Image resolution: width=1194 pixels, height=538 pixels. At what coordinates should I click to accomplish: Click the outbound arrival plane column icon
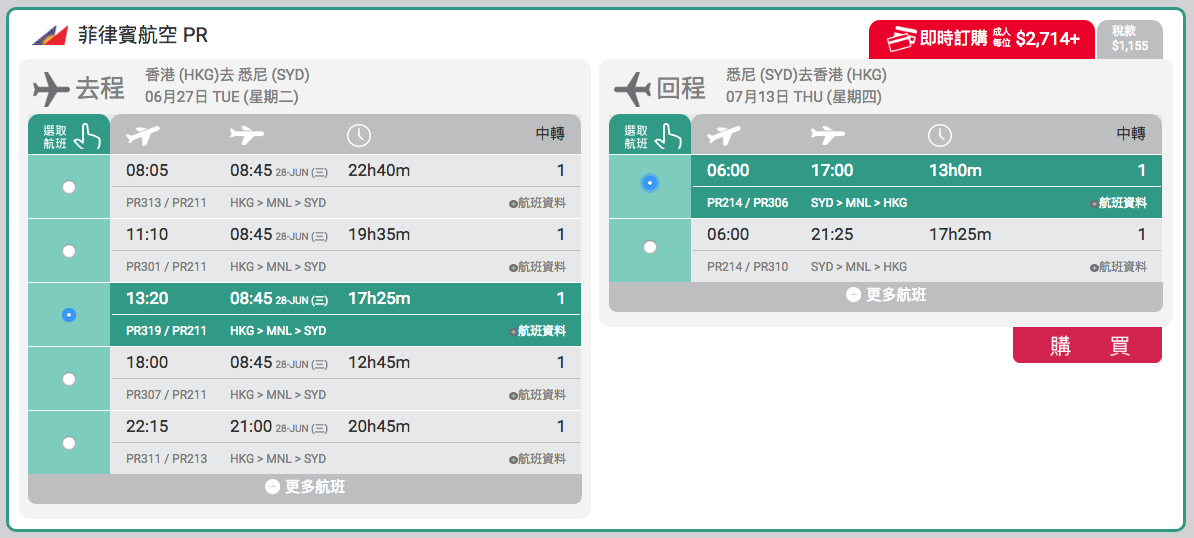coord(247,135)
